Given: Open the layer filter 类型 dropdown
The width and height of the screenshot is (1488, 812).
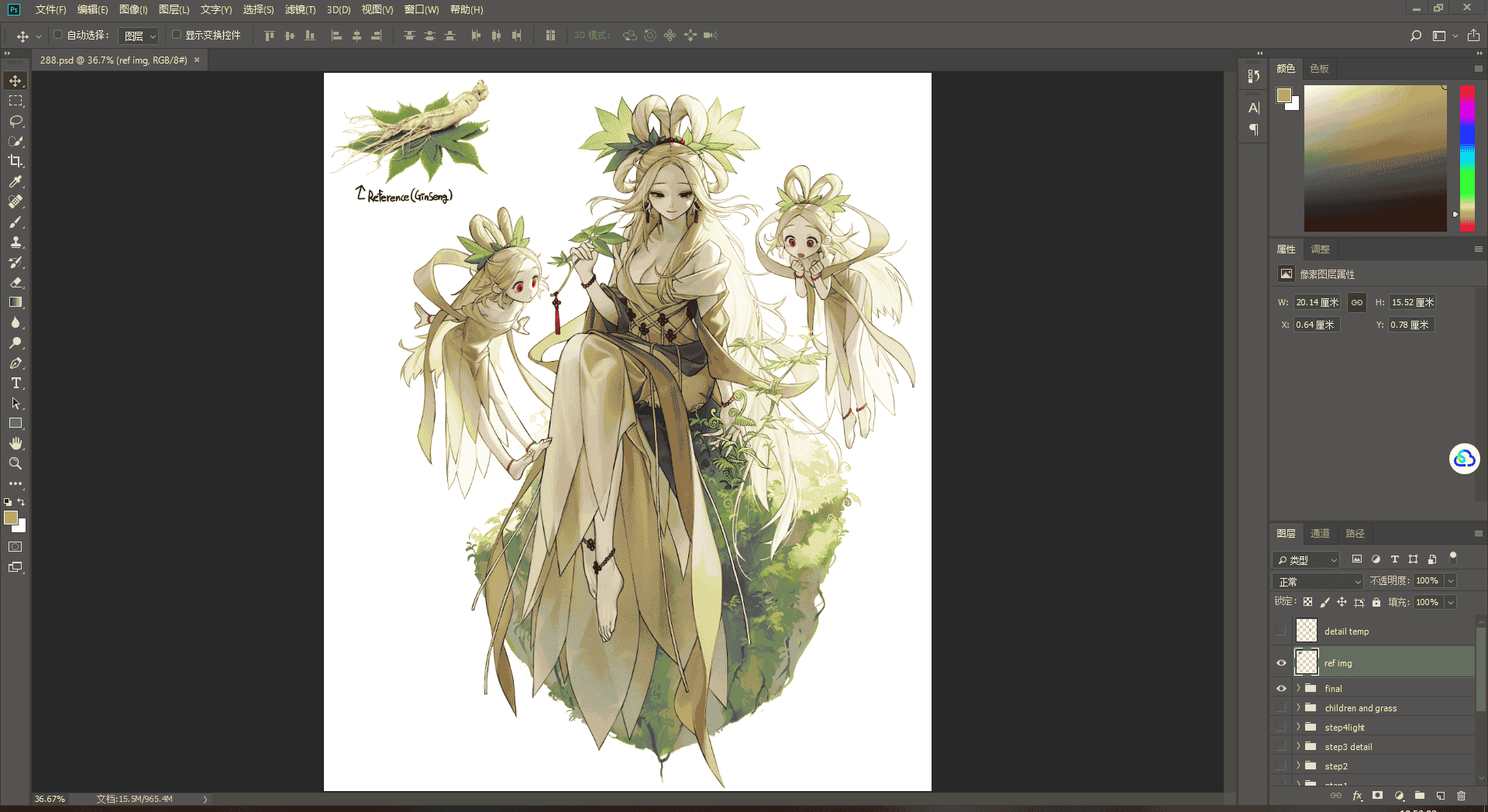Looking at the screenshot, I should click(1306, 559).
